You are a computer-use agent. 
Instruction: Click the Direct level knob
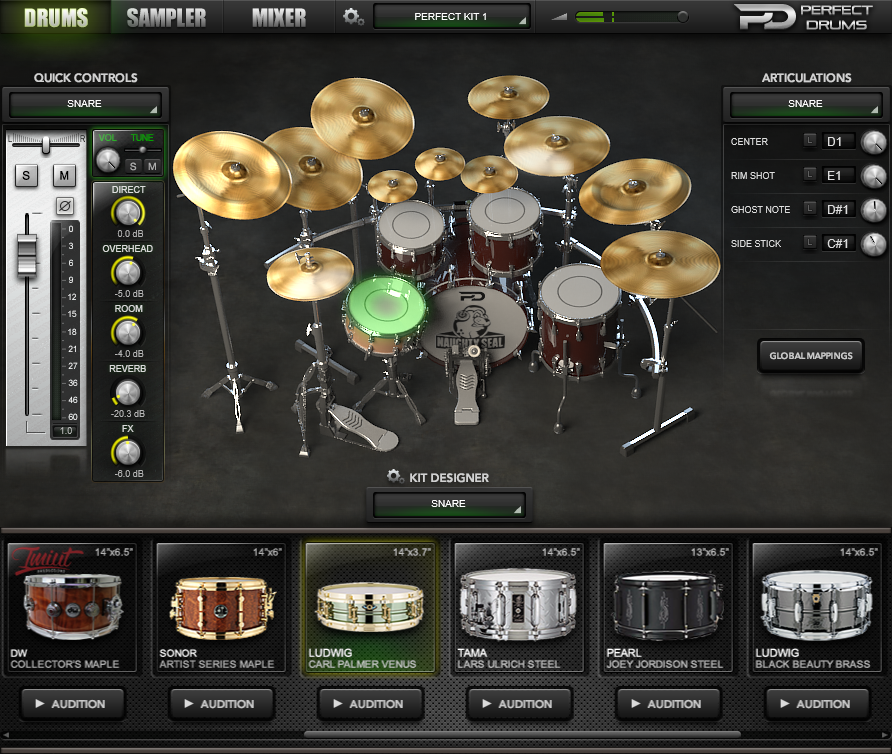pos(128,213)
